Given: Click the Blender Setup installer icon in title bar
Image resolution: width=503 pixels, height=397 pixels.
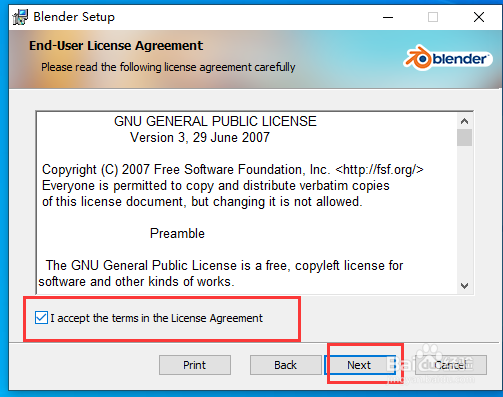Looking at the screenshot, I should click(x=20, y=17).
